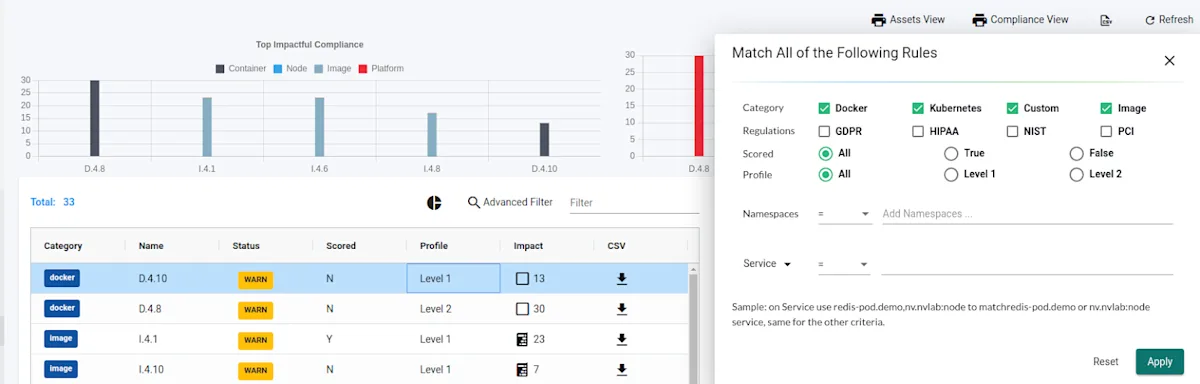The height and width of the screenshot is (384, 1200).
Task: Select Scored All radio button
Action: click(825, 154)
